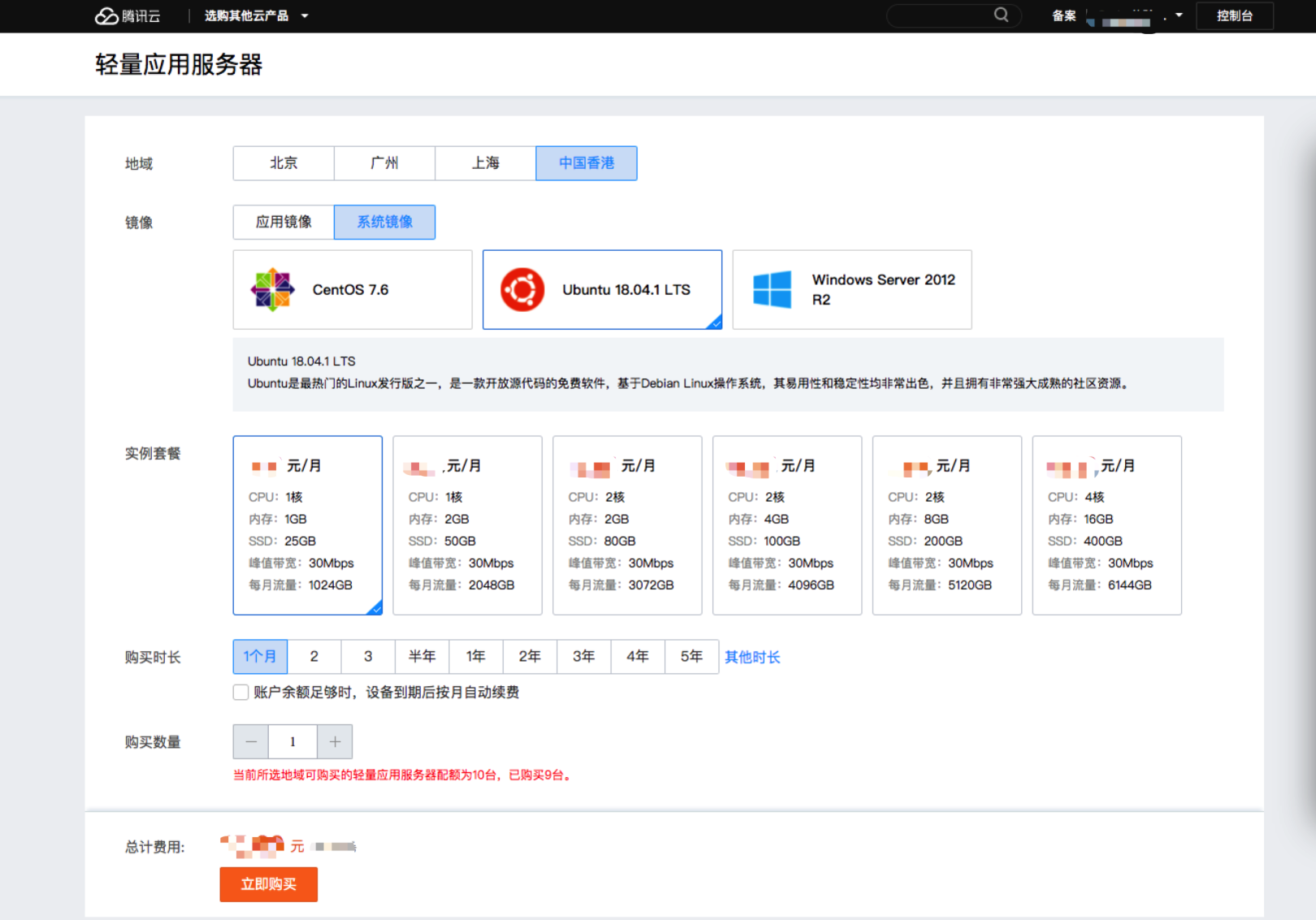
Task: Switch to the 应用镜像 tab
Action: point(284,222)
